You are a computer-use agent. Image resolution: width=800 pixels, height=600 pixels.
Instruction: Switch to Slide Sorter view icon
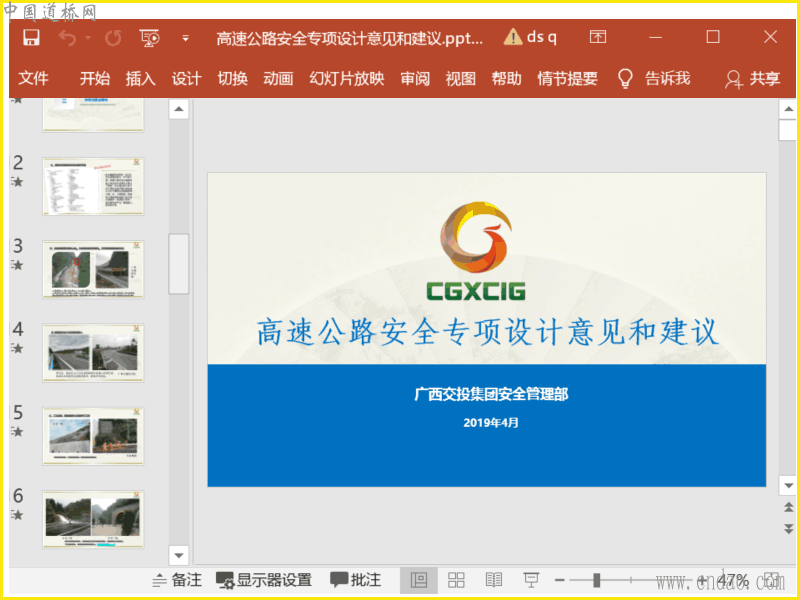[456, 580]
